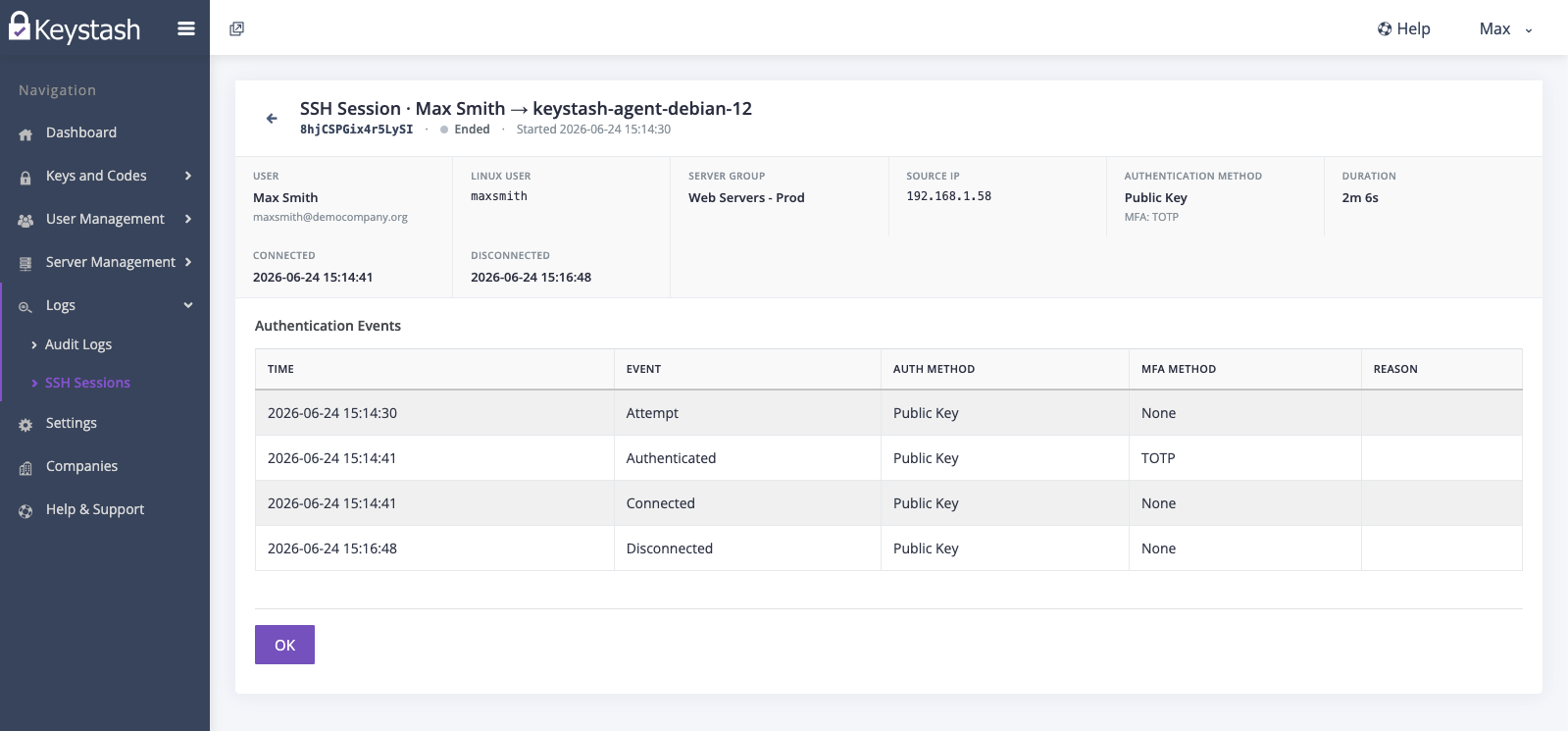This screenshot has width=1568, height=731.
Task: Open Settings from the navigation
Action: [72, 423]
